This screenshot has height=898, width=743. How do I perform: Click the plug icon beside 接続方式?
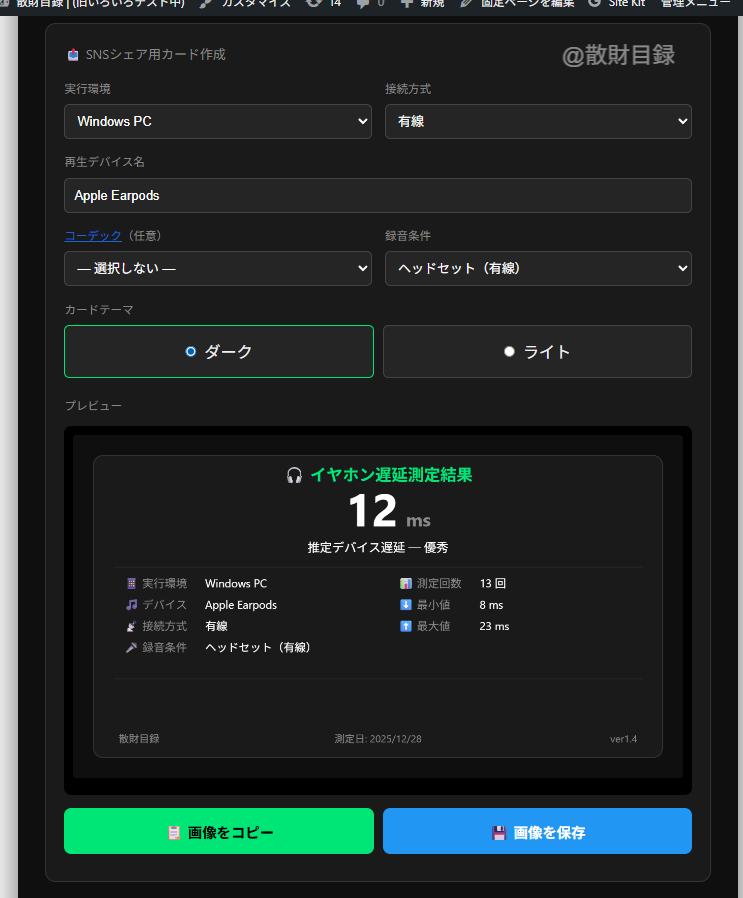(x=131, y=626)
